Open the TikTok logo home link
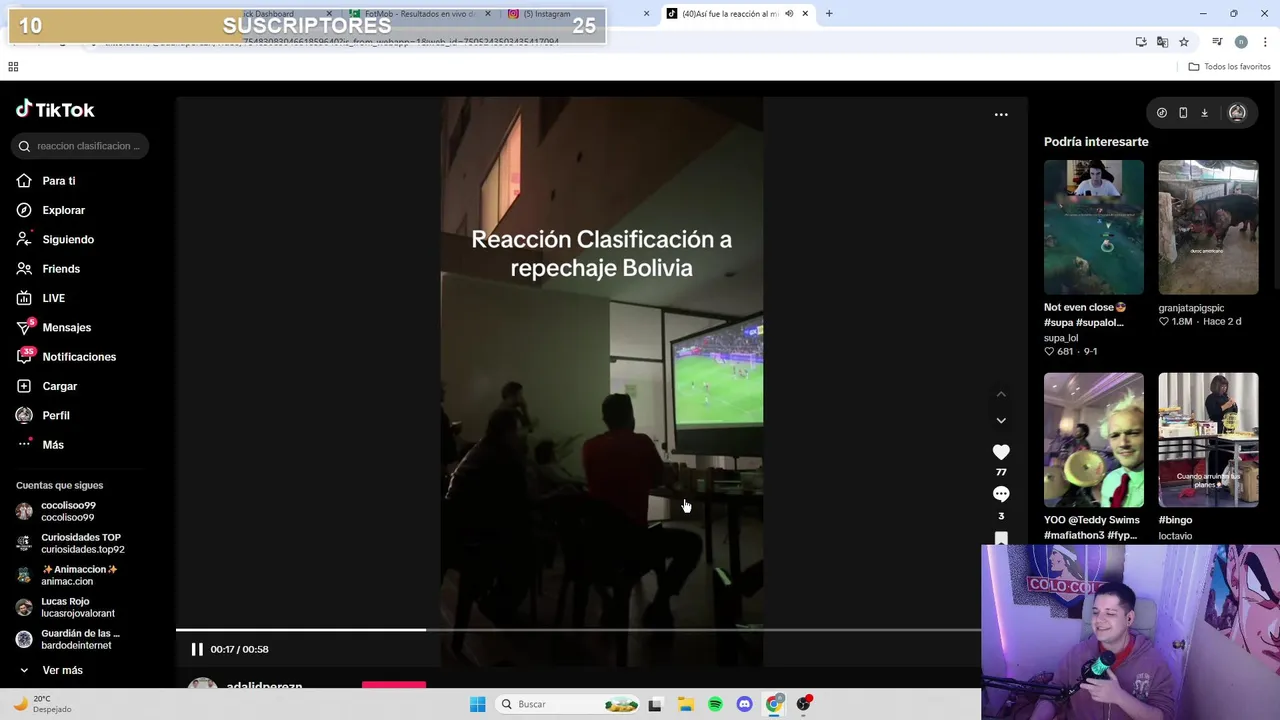Screen dimensions: 1280x720 (55, 110)
